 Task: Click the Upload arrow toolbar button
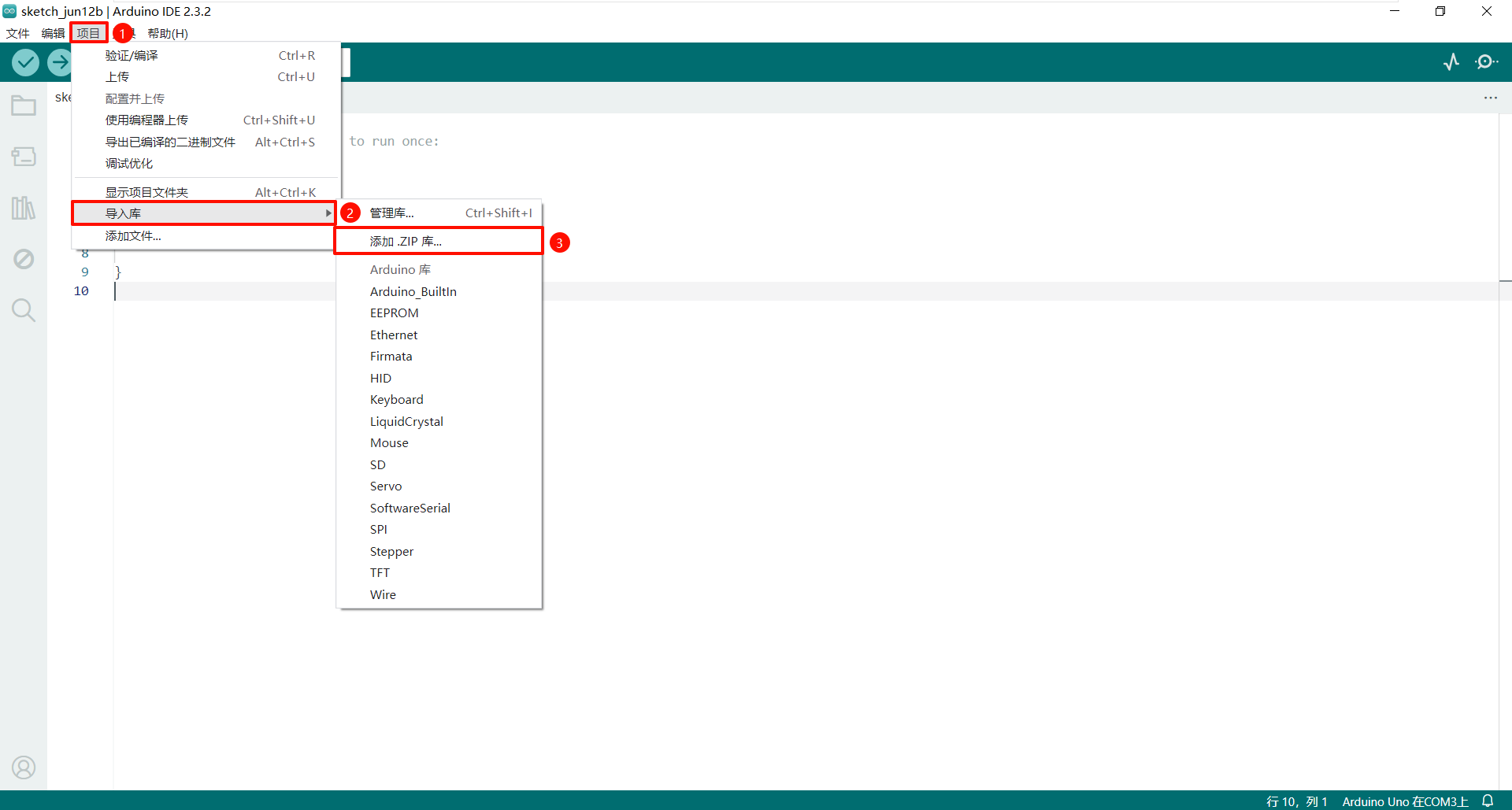point(60,62)
